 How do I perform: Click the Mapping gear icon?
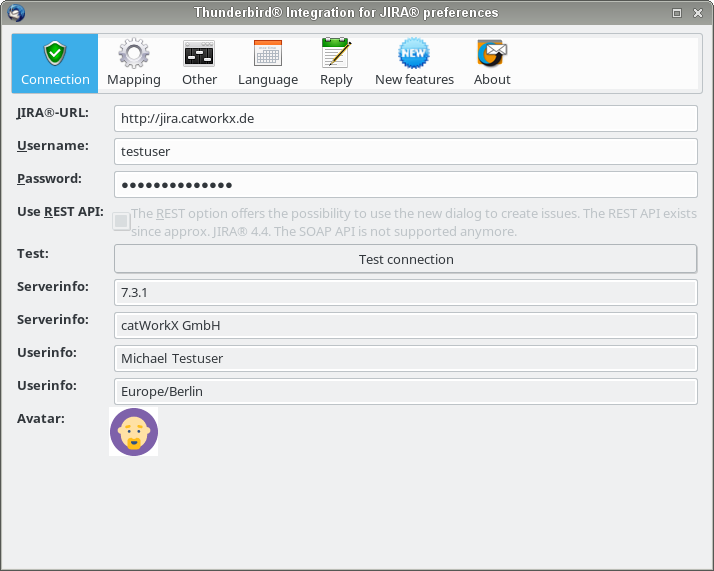pyautogui.click(x=134, y=53)
